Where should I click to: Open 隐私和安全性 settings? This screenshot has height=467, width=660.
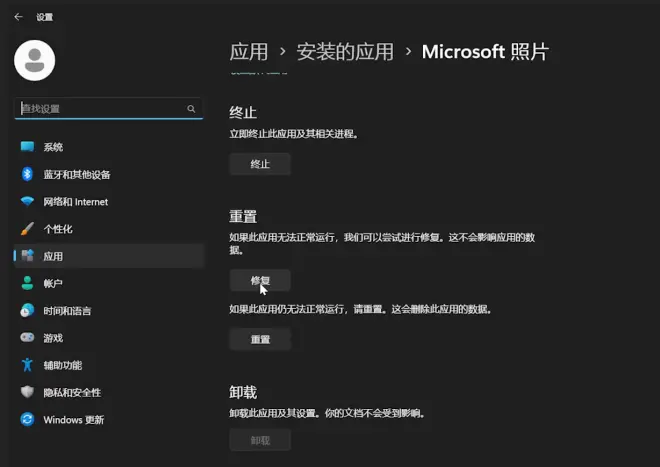109,392
